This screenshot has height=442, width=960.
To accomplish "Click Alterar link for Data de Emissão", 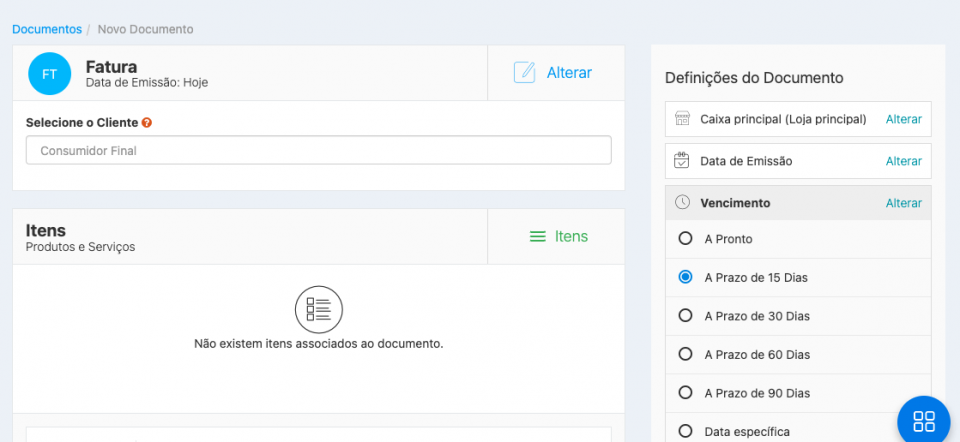I will pos(903,161).
